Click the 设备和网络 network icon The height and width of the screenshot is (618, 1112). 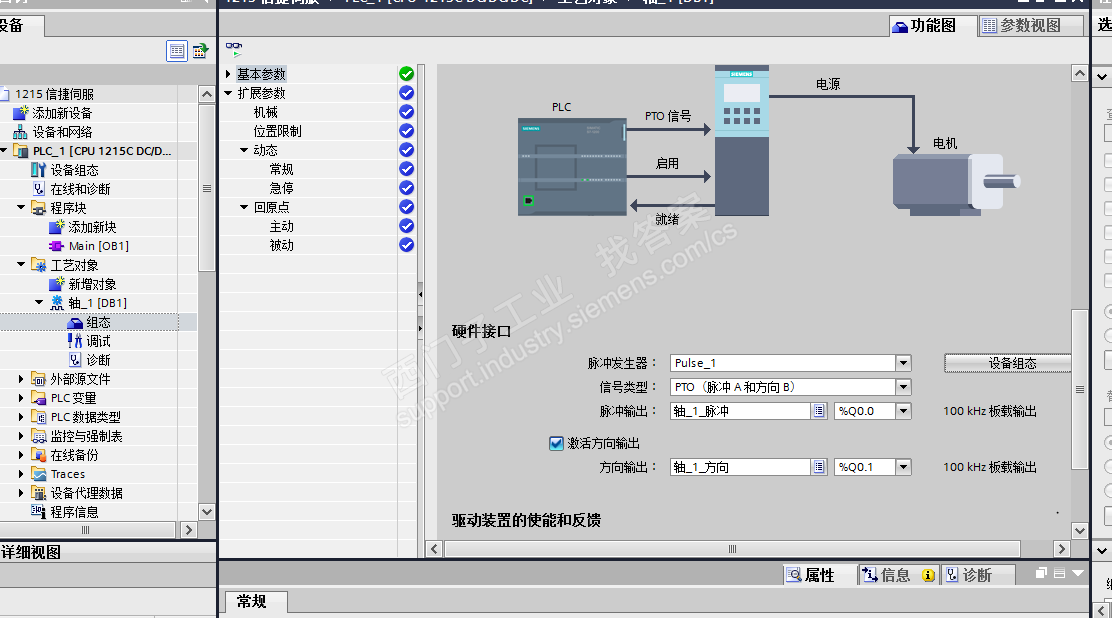point(21,132)
